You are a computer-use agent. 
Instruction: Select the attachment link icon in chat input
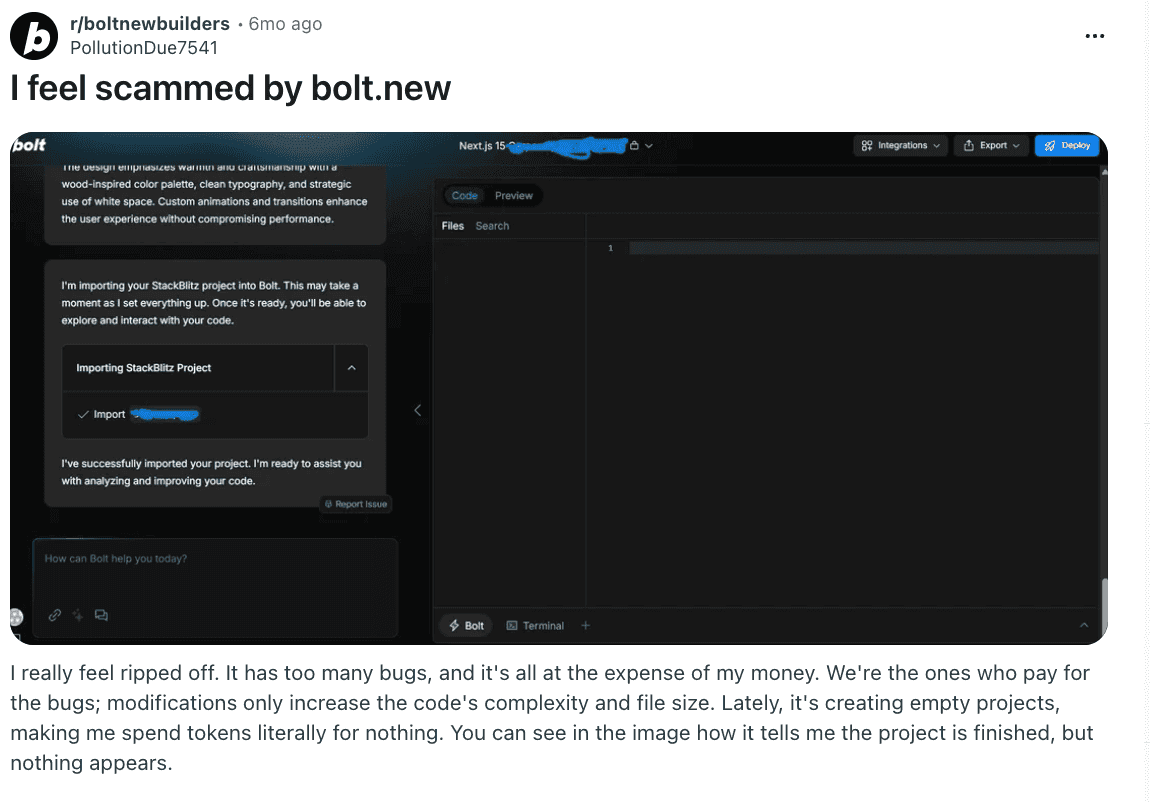click(x=54, y=615)
